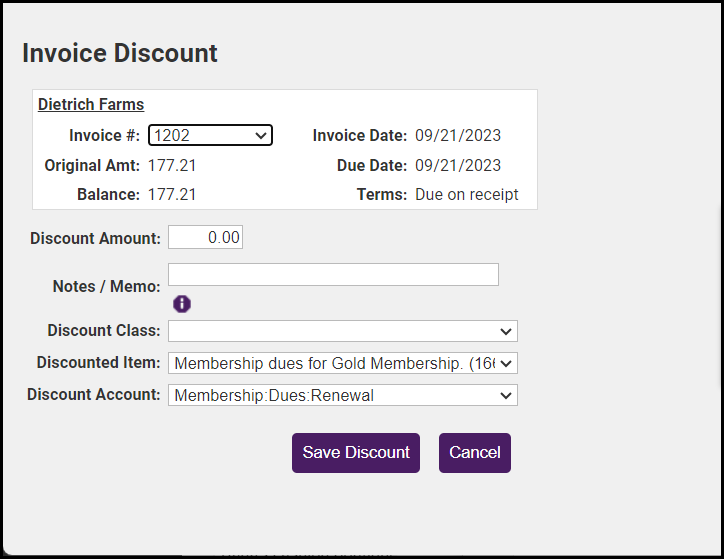The height and width of the screenshot is (559, 724).
Task: Click the Discount Amount label
Action: pos(95,238)
